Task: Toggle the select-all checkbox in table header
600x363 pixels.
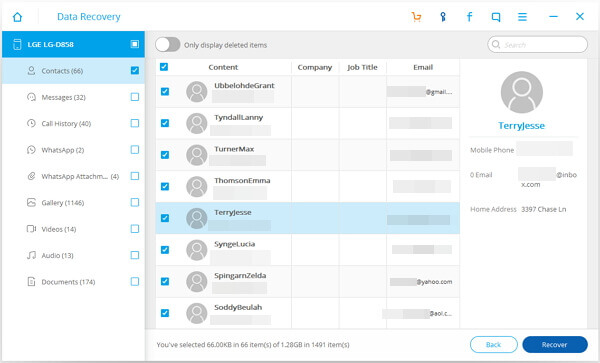Action: click(x=164, y=67)
